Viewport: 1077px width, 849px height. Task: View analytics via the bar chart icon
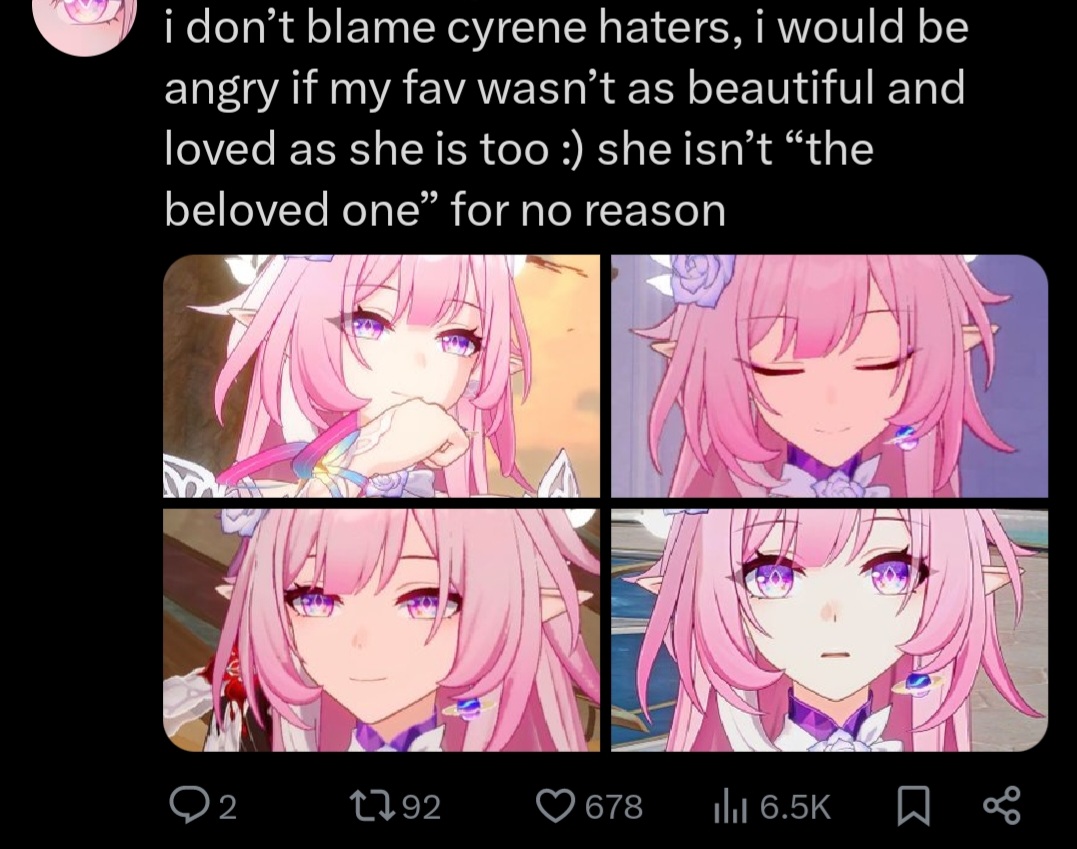coord(729,807)
